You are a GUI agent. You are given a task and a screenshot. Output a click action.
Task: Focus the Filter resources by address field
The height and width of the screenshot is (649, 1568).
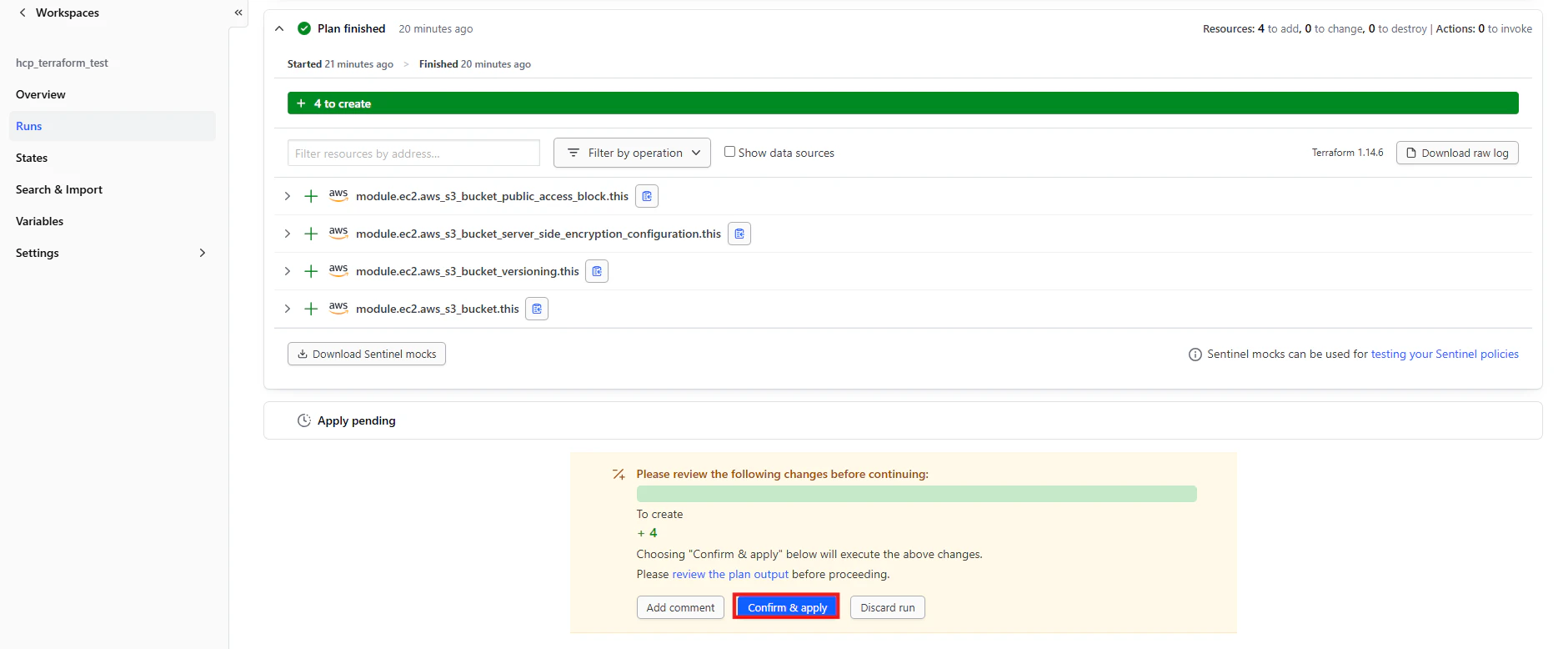point(413,153)
